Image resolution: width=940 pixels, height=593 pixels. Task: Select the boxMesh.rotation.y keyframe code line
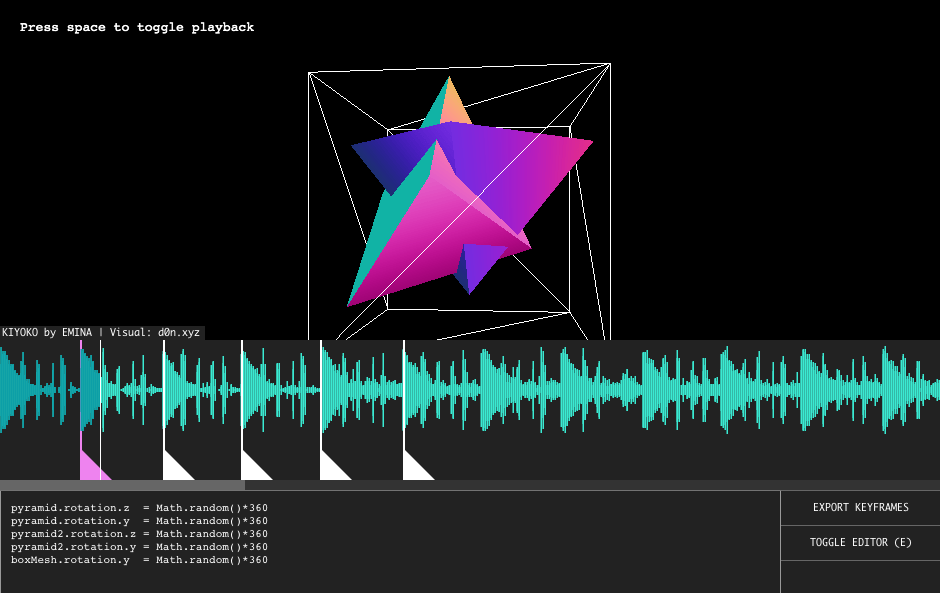140,559
